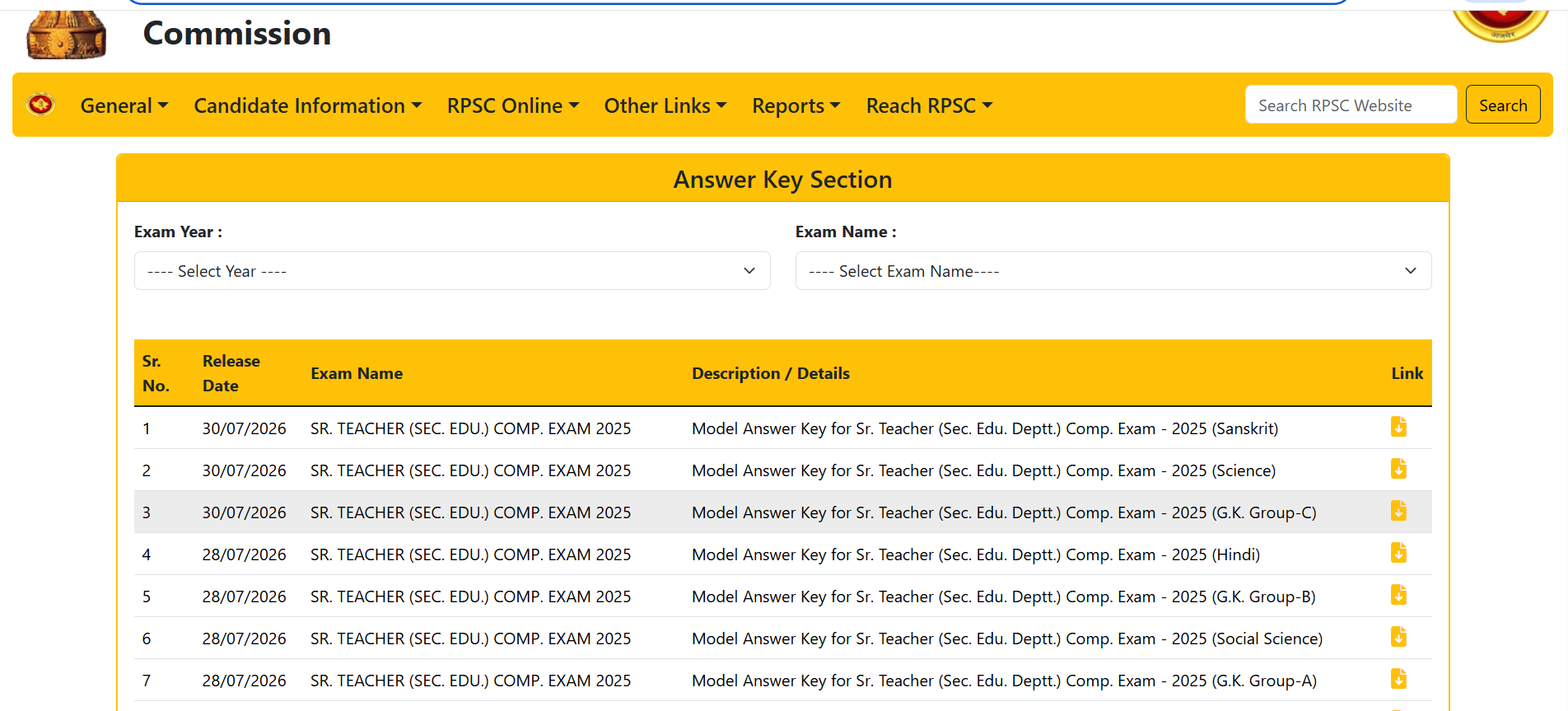Click the Search button
Image resolution: width=1568 pixels, height=711 pixels.
click(1503, 105)
